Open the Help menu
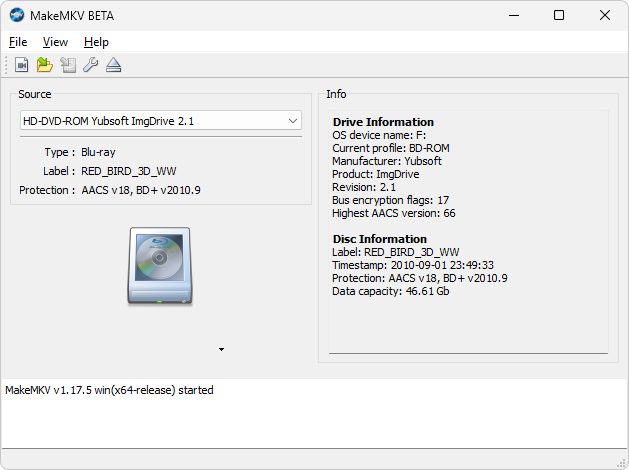The image size is (629, 470). tap(96, 42)
